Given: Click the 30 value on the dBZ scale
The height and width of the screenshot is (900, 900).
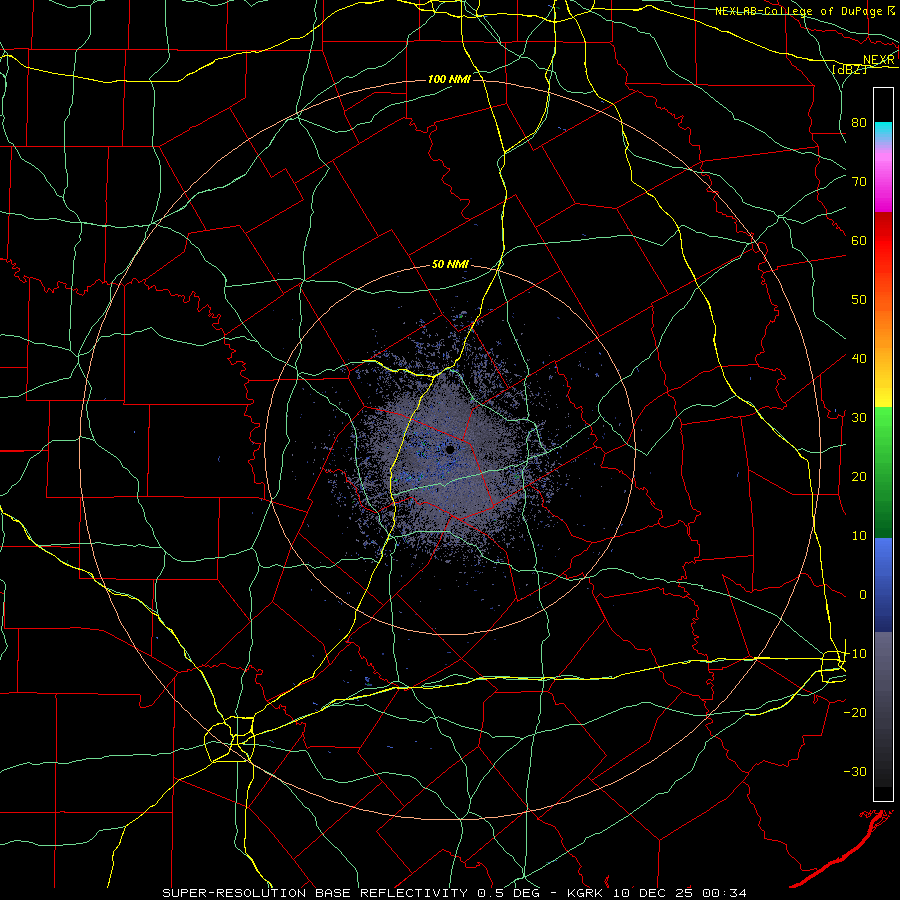Looking at the screenshot, I should 859,418.
